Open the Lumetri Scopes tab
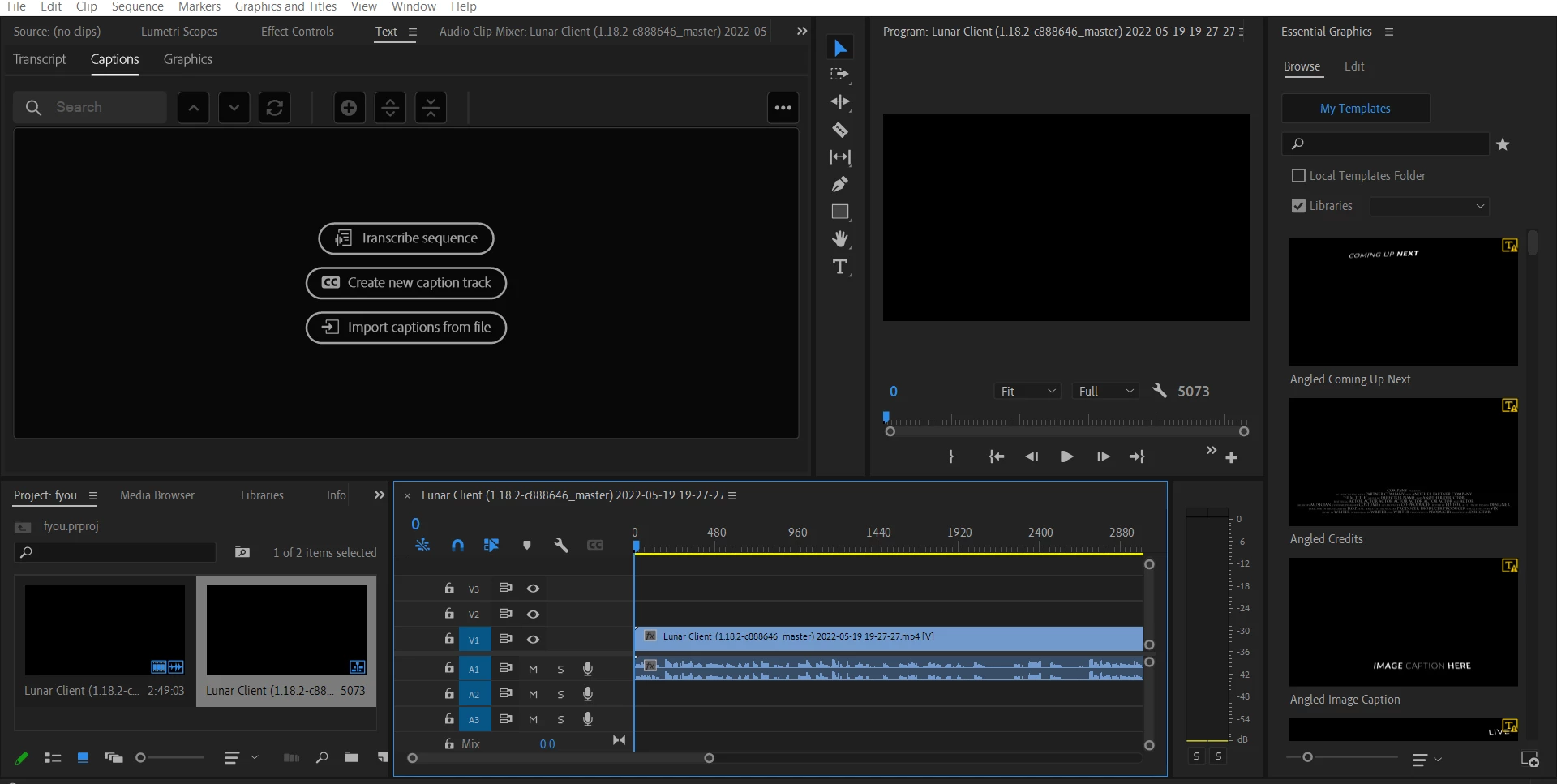The height and width of the screenshot is (784, 1557). pyautogui.click(x=179, y=32)
